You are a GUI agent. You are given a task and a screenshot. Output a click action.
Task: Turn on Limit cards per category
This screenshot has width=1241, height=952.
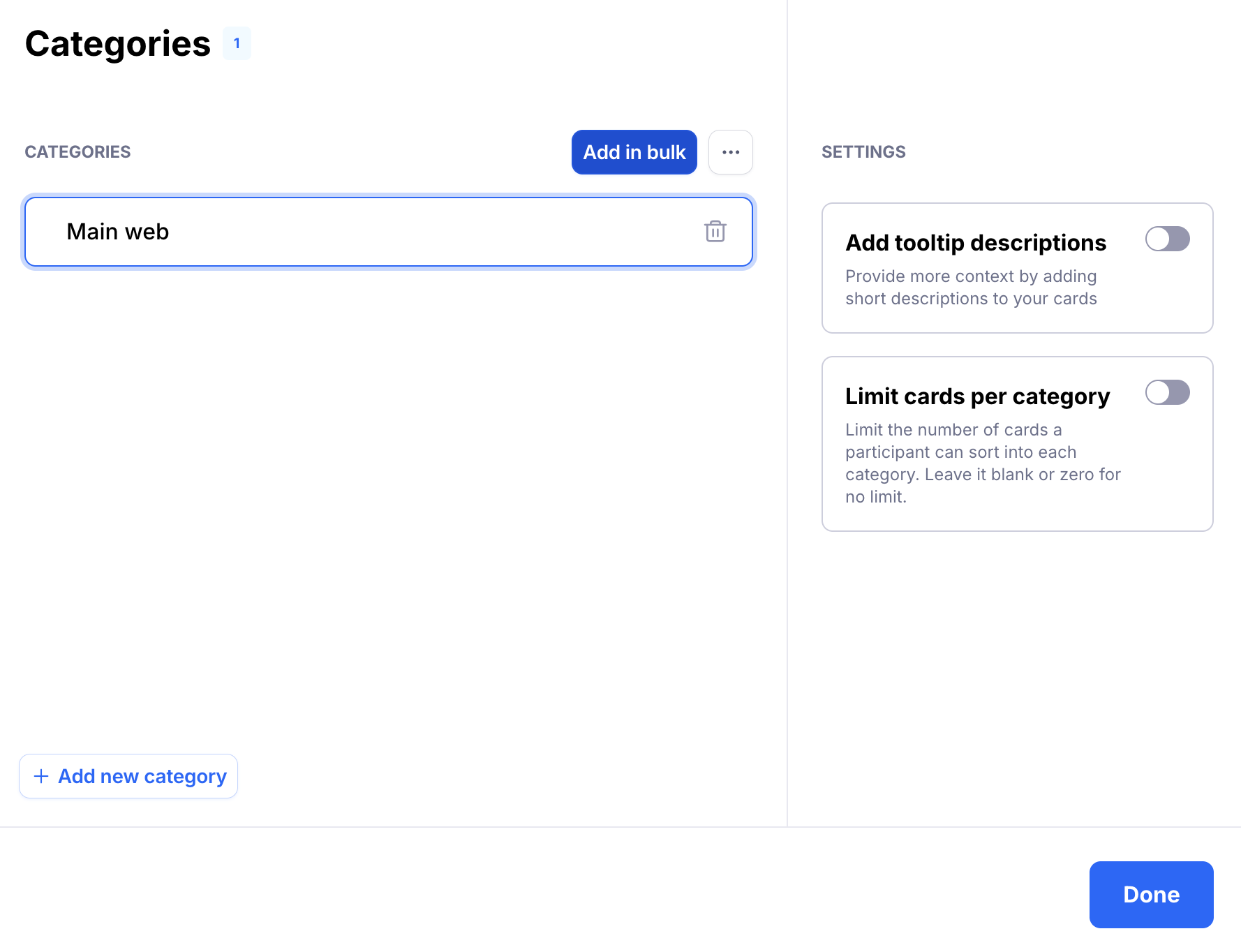click(1167, 392)
